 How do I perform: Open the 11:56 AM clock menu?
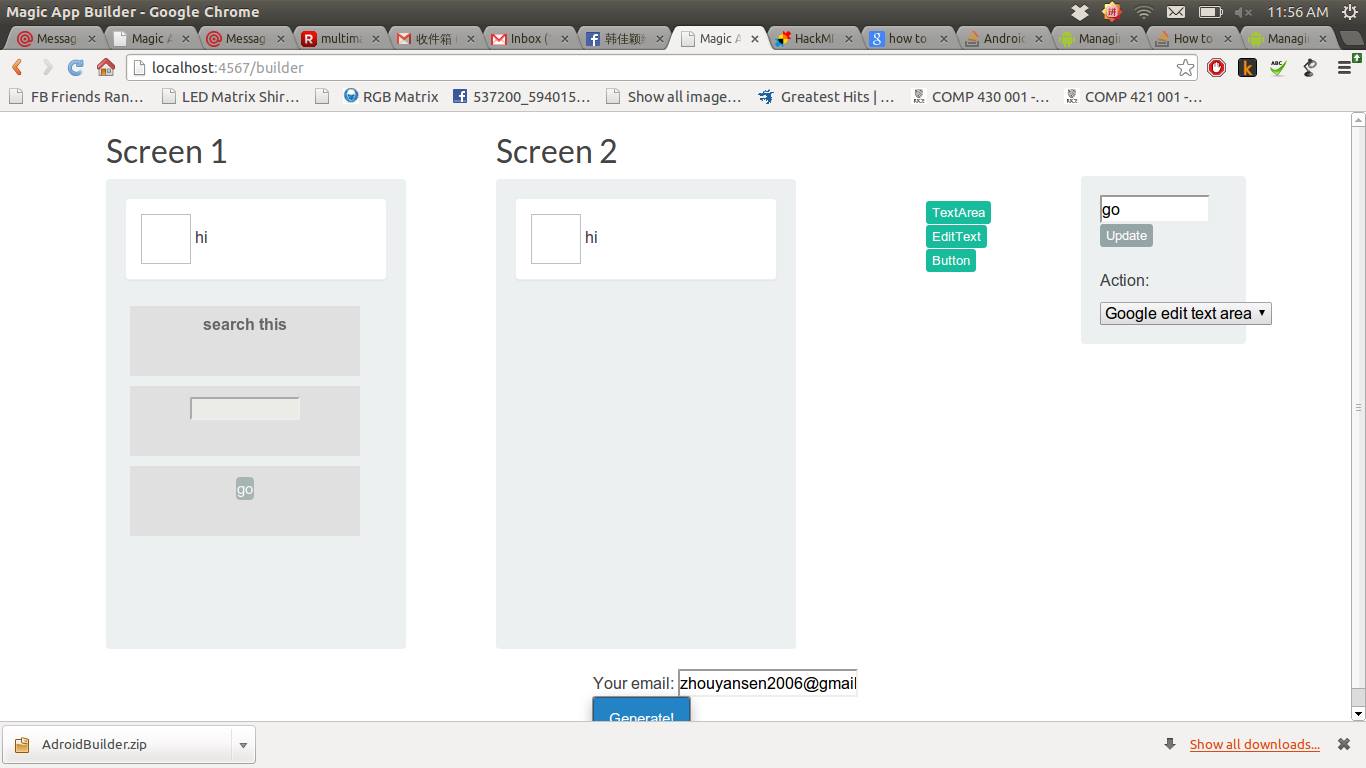[1297, 12]
